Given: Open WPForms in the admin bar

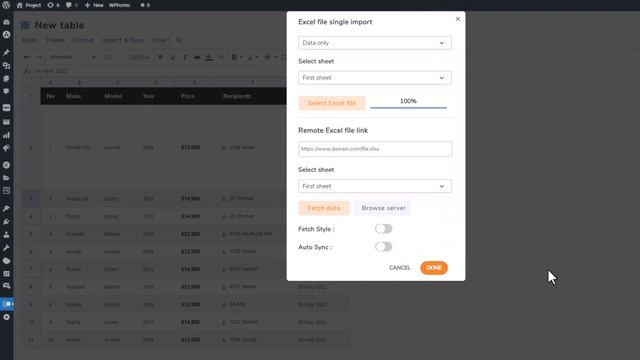Looking at the screenshot, I should (x=119, y=5).
